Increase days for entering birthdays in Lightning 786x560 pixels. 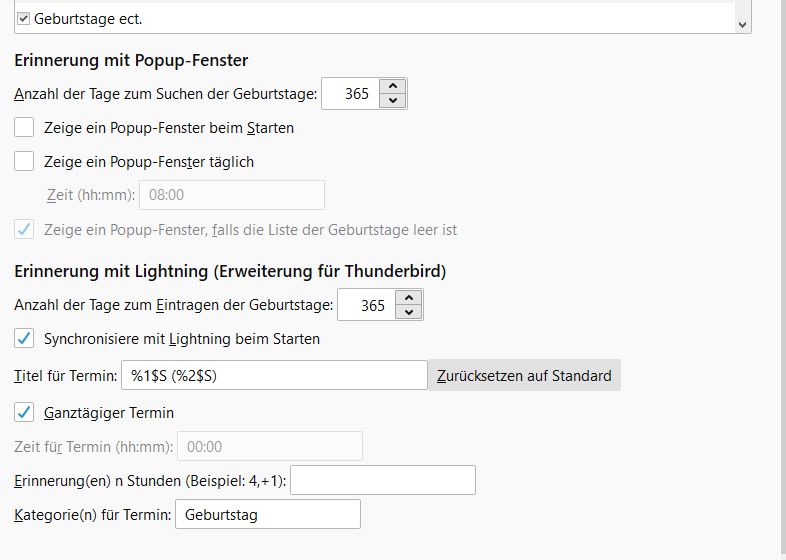[409, 298]
